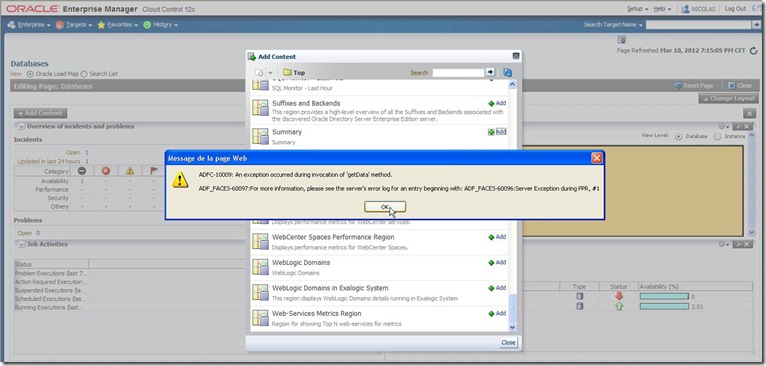
Task: Open the NICOLAS user menu
Action: coord(699,9)
